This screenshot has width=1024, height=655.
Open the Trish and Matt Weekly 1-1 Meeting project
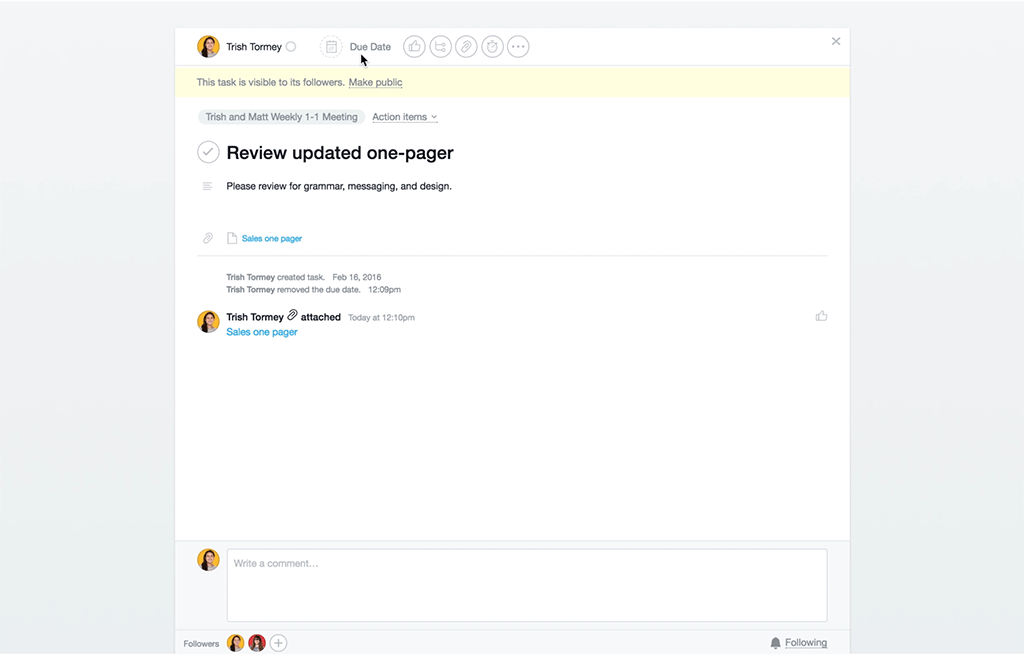tap(281, 117)
